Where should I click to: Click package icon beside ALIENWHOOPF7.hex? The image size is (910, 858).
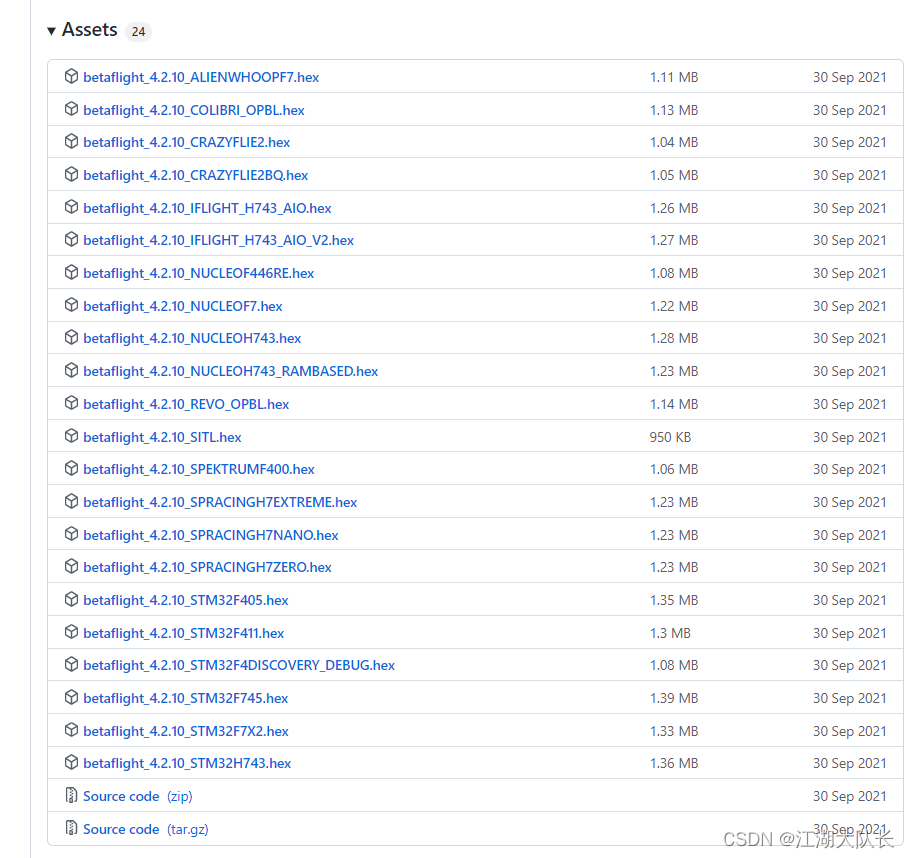pyautogui.click(x=71, y=76)
